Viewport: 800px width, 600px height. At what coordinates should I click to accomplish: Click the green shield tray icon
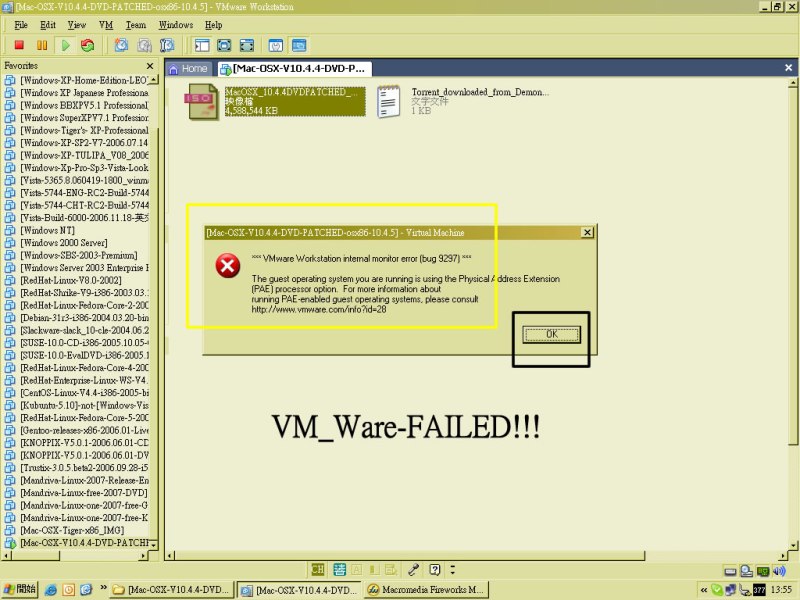pos(717,590)
